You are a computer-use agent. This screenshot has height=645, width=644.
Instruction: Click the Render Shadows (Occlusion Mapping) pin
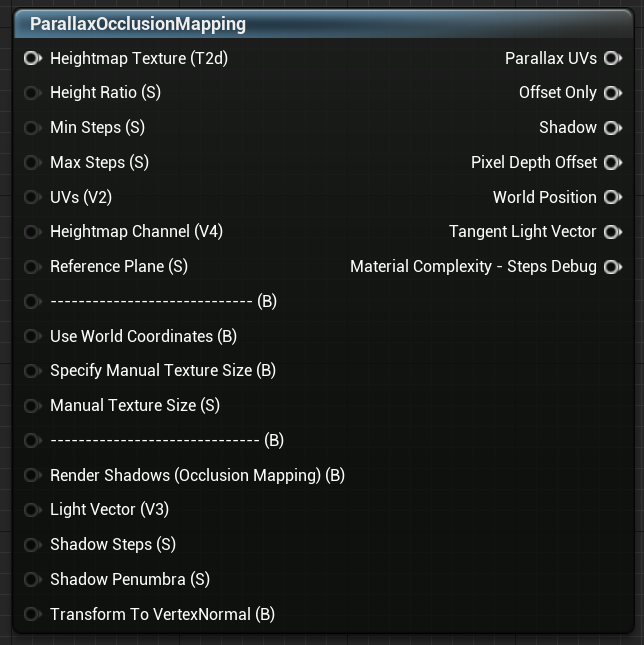coord(33,475)
